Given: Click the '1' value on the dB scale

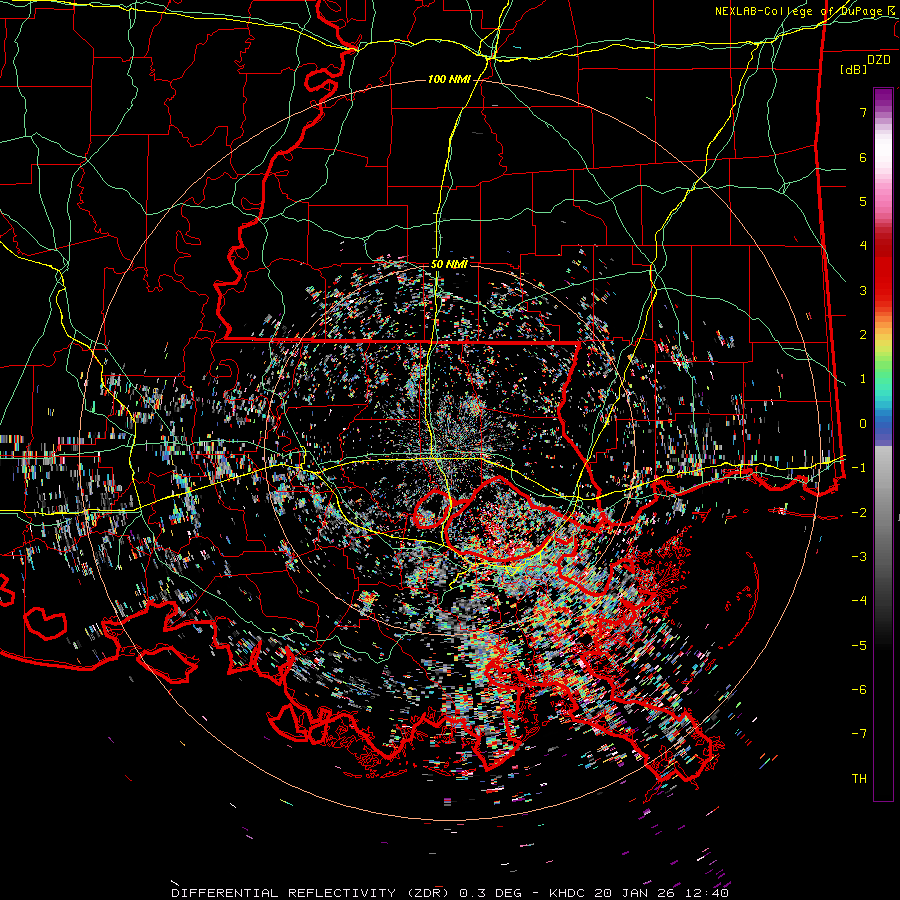Looking at the screenshot, I should point(863,379).
